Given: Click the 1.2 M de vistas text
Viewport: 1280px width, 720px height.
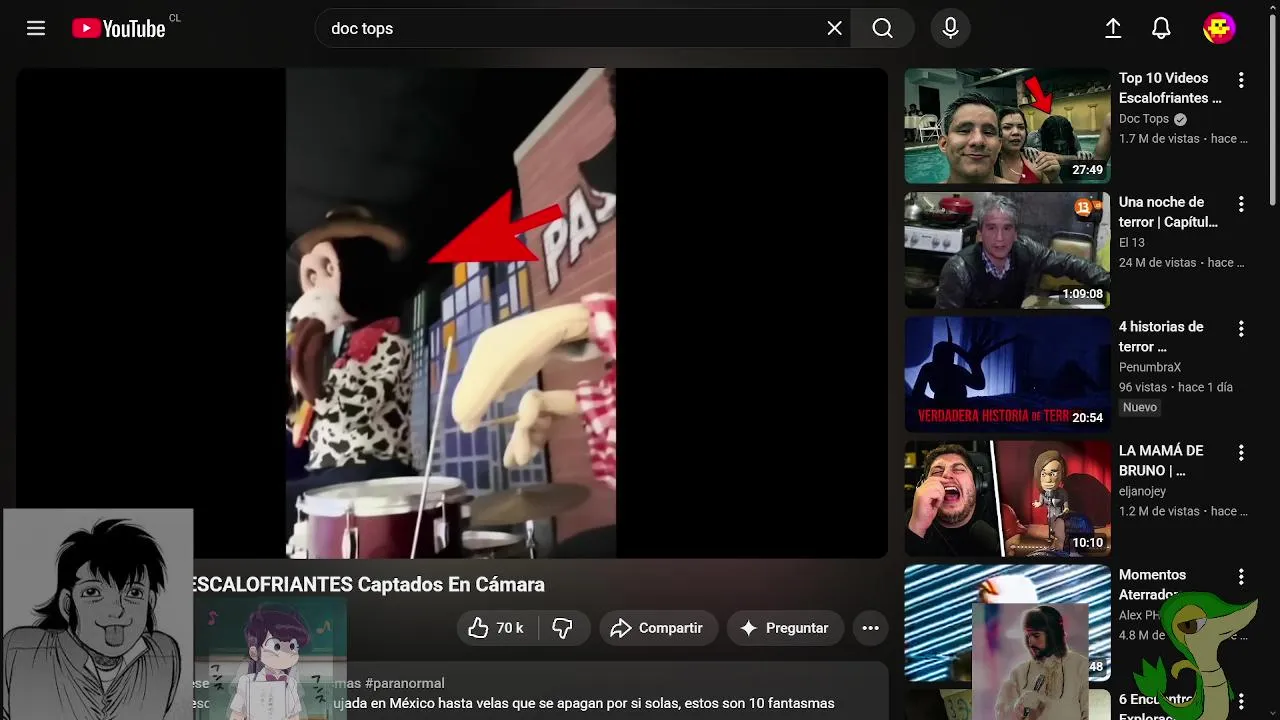Looking at the screenshot, I should click(x=1159, y=511).
